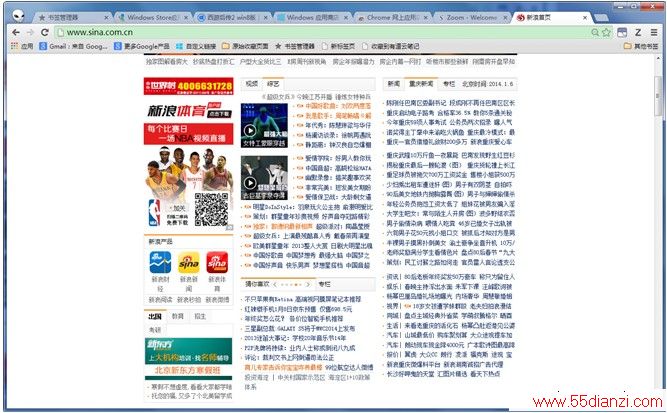Open the 2013谜笛大事记 headline
This screenshot has width=667, height=413.
pos(295,338)
